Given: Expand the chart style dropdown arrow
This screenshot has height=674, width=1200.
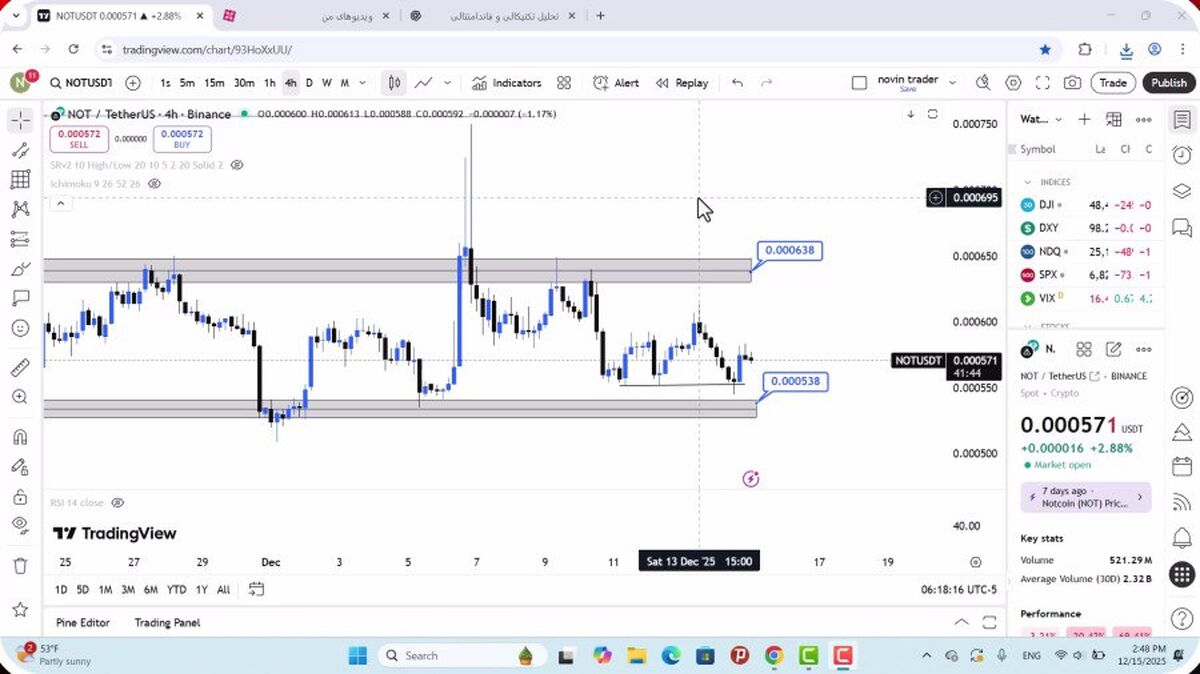Looking at the screenshot, I should point(447,83).
